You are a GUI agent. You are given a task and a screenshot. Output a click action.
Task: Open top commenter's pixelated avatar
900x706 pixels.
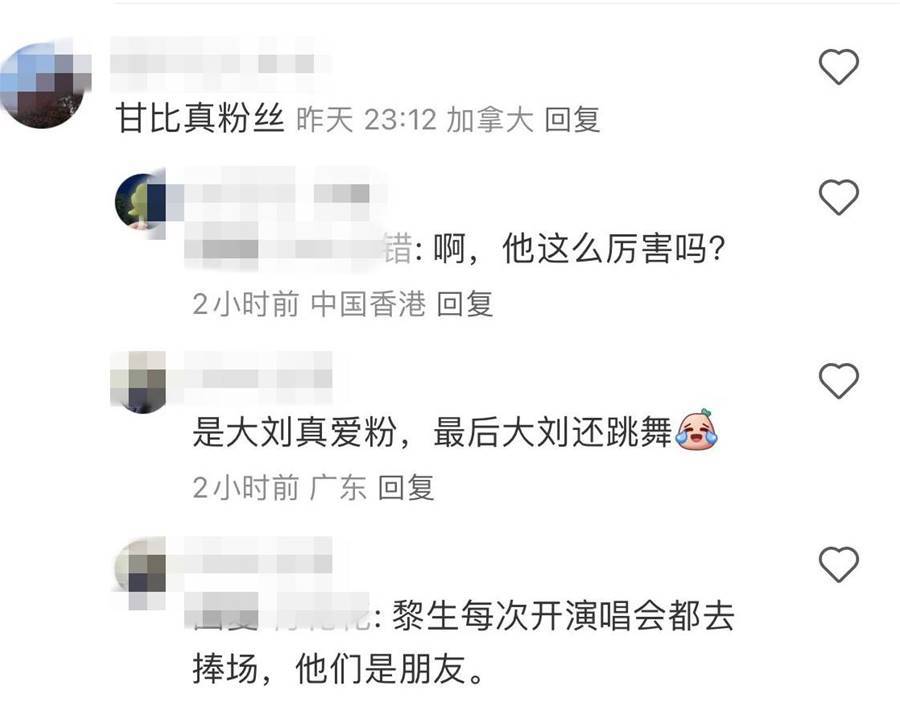click(x=45, y=84)
